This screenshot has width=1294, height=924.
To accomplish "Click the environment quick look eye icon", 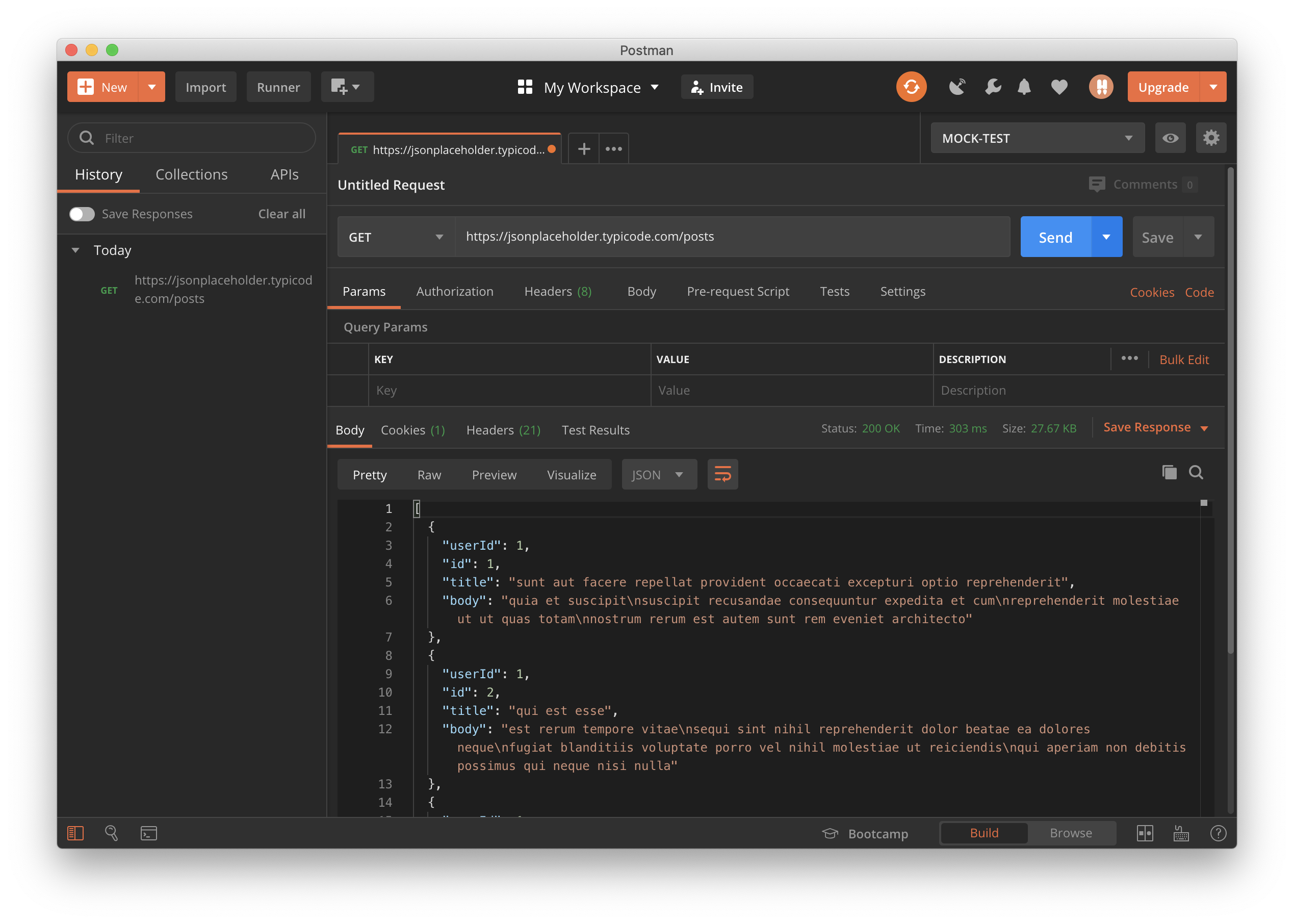I will 1170,138.
